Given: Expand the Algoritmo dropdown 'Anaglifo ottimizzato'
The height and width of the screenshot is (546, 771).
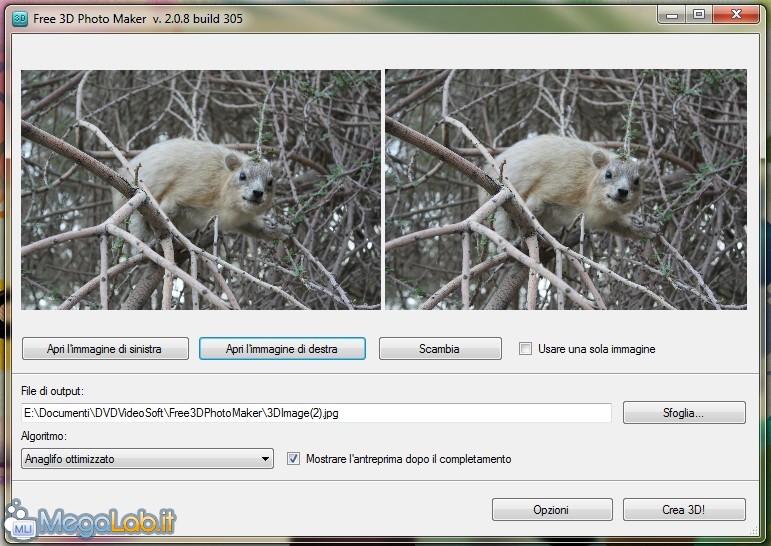Looking at the screenshot, I should 148,458.
